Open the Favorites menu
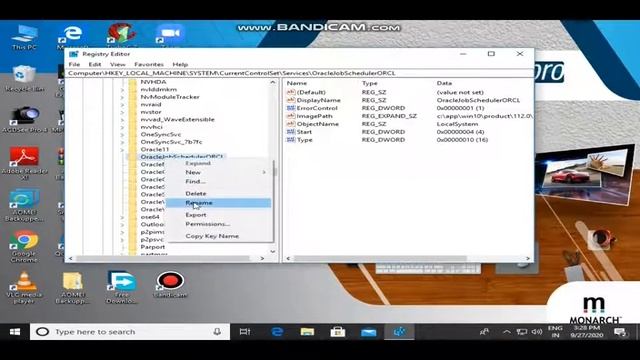This screenshot has width=640, height=360. point(149,64)
